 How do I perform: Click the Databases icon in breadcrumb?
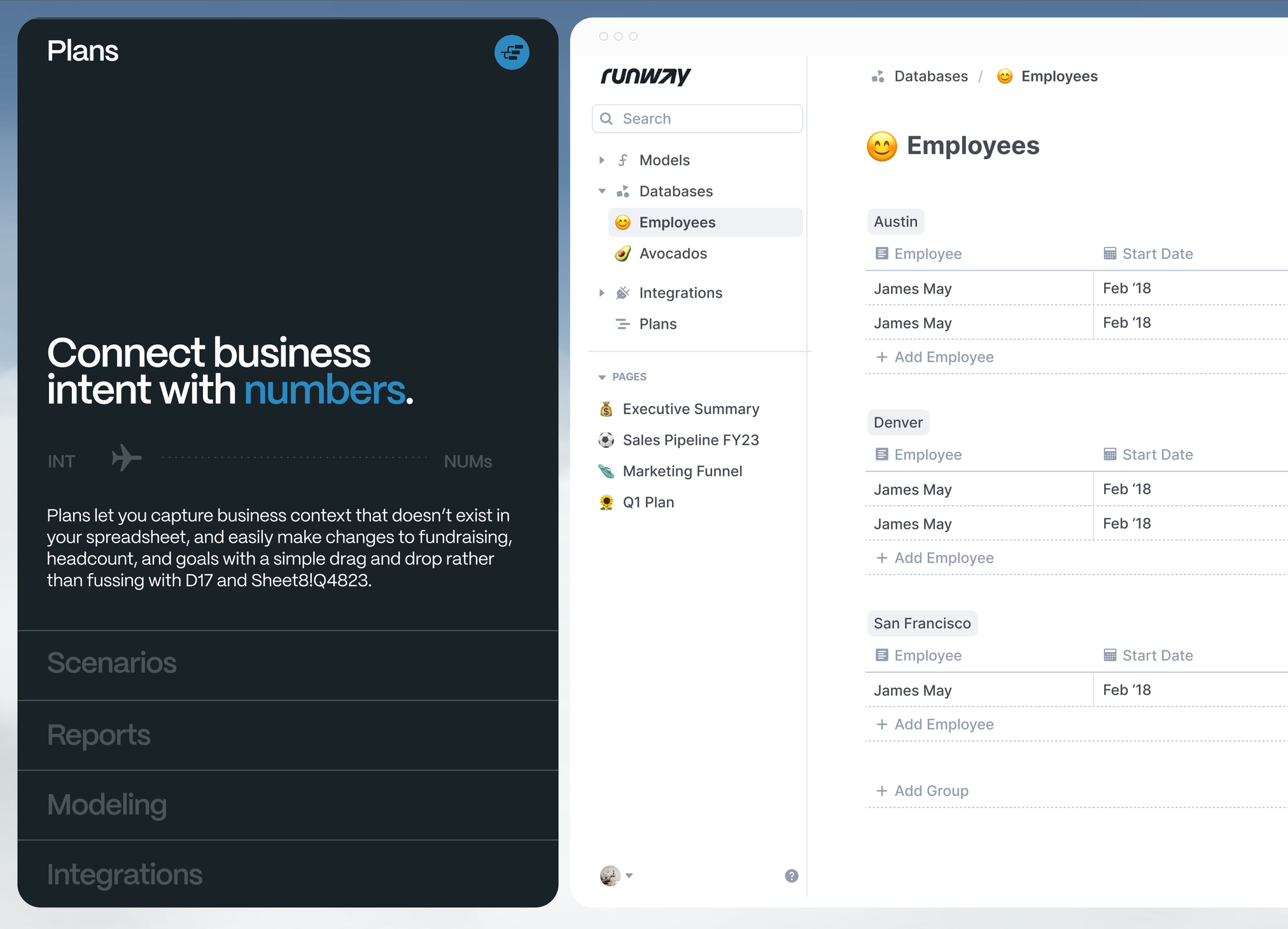click(x=878, y=76)
